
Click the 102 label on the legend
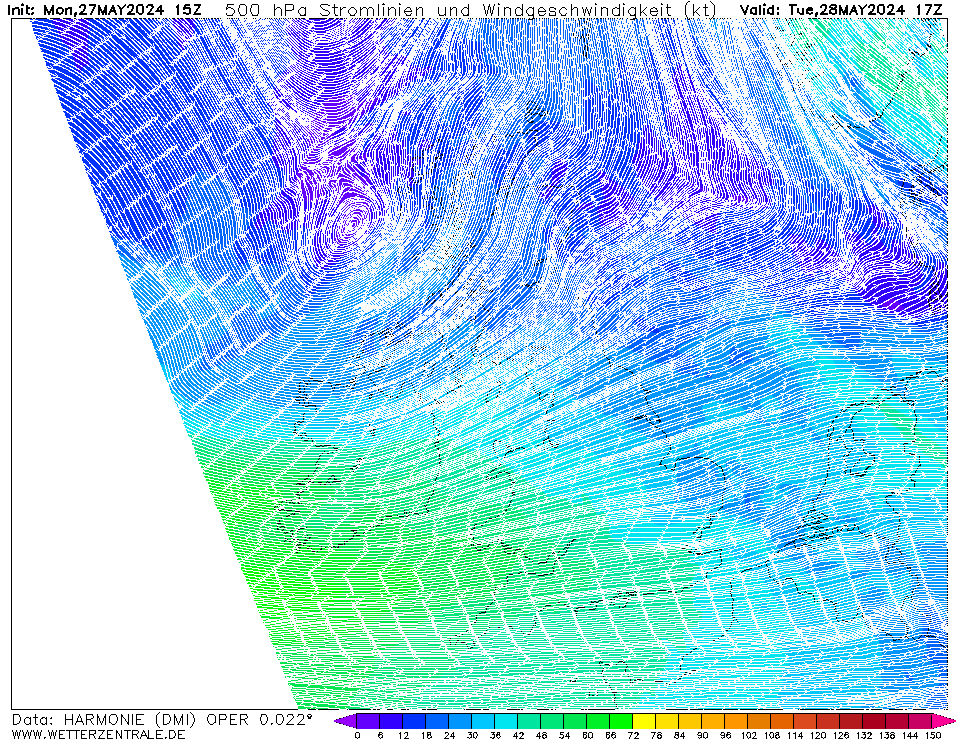pyautogui.click(x=748, y=735)
